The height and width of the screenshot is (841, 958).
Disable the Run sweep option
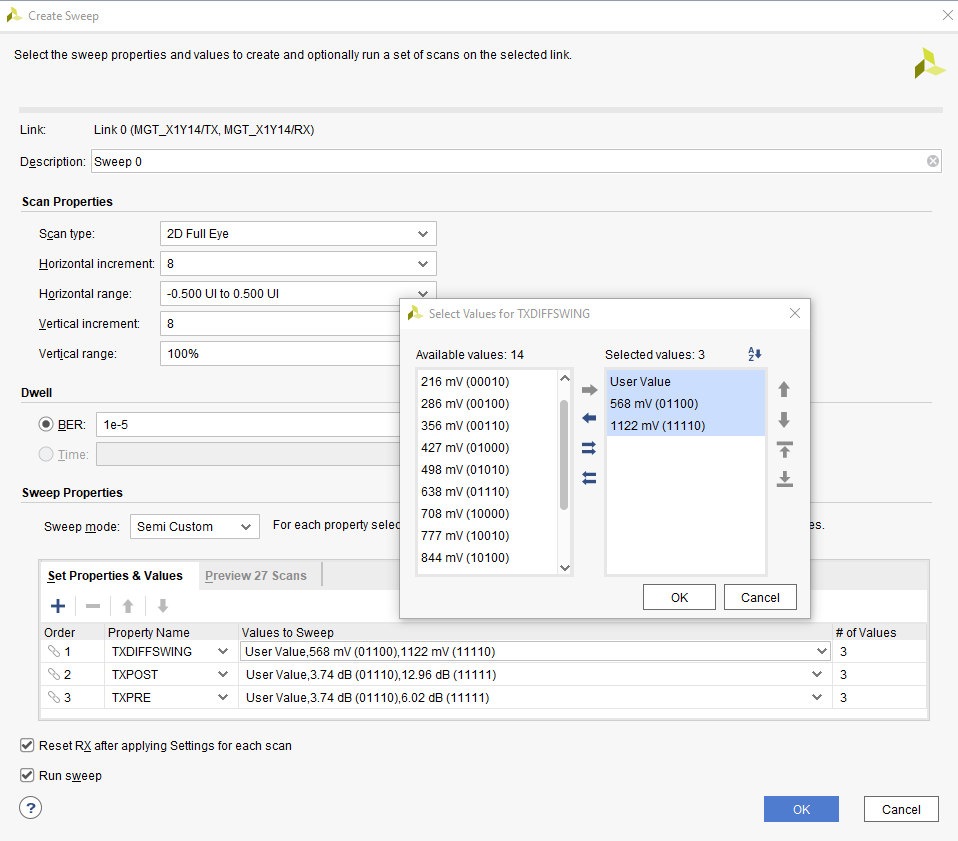point(27,775)
